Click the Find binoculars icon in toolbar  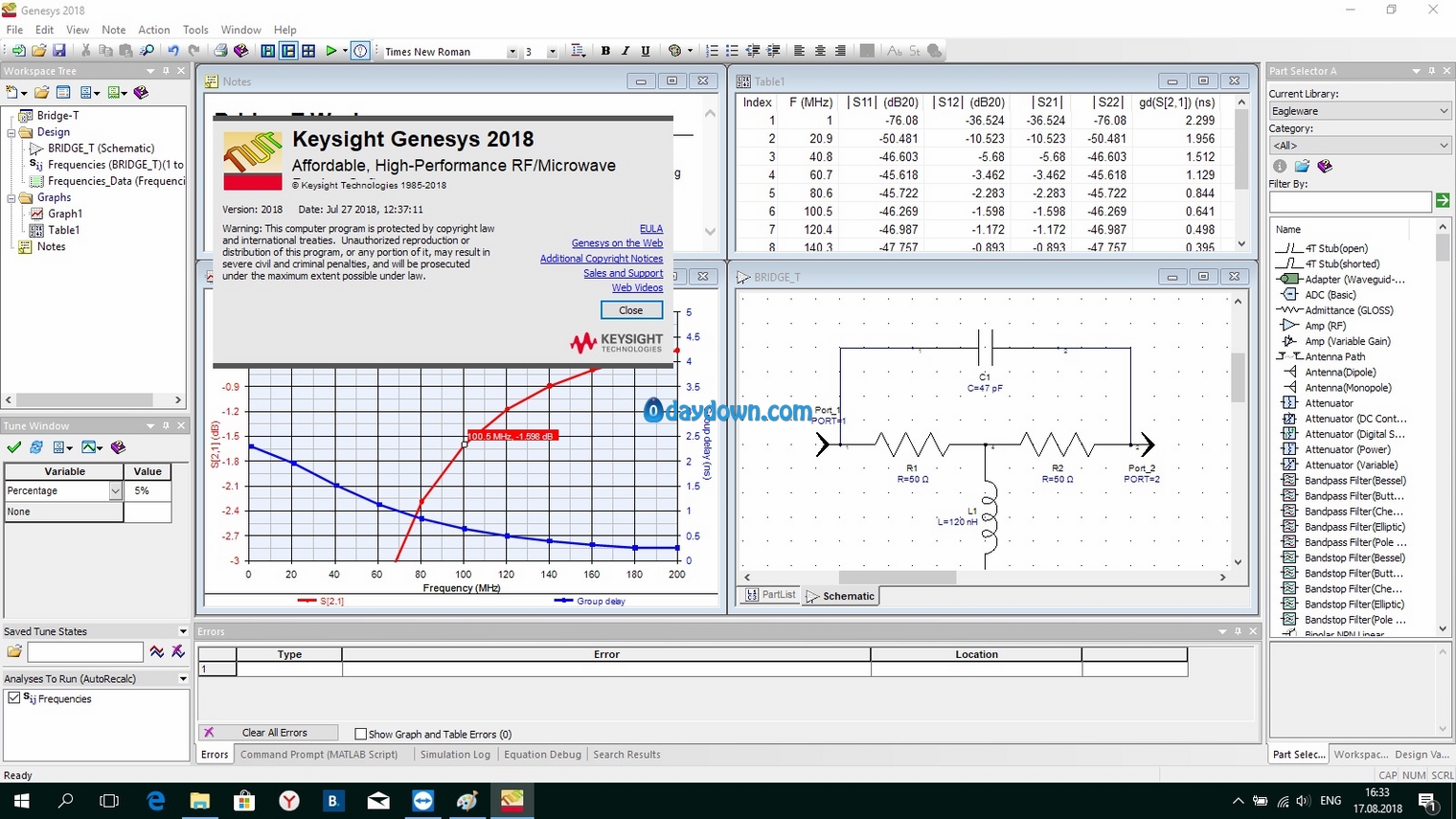[148, 51]
